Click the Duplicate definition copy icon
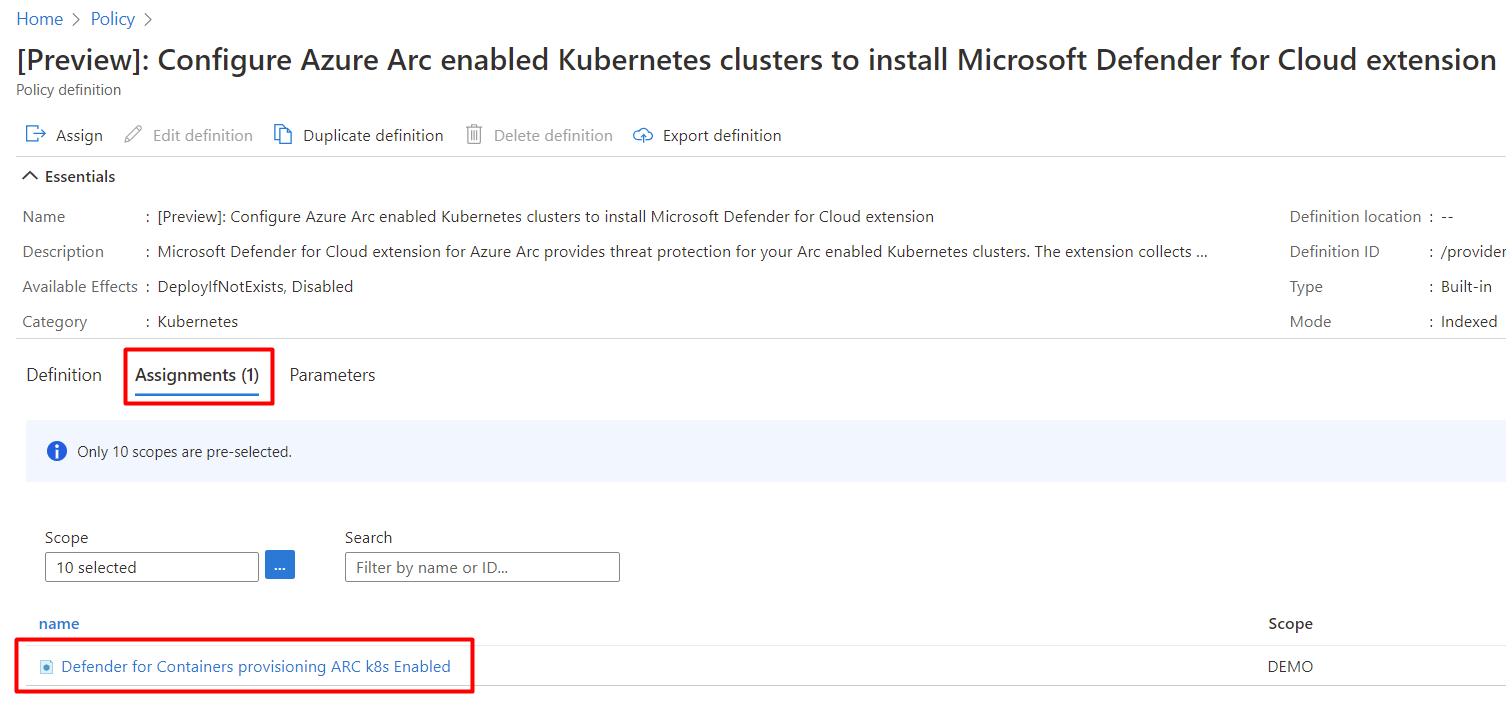Viewport: 1506px width, 712px height. point(283,135)
